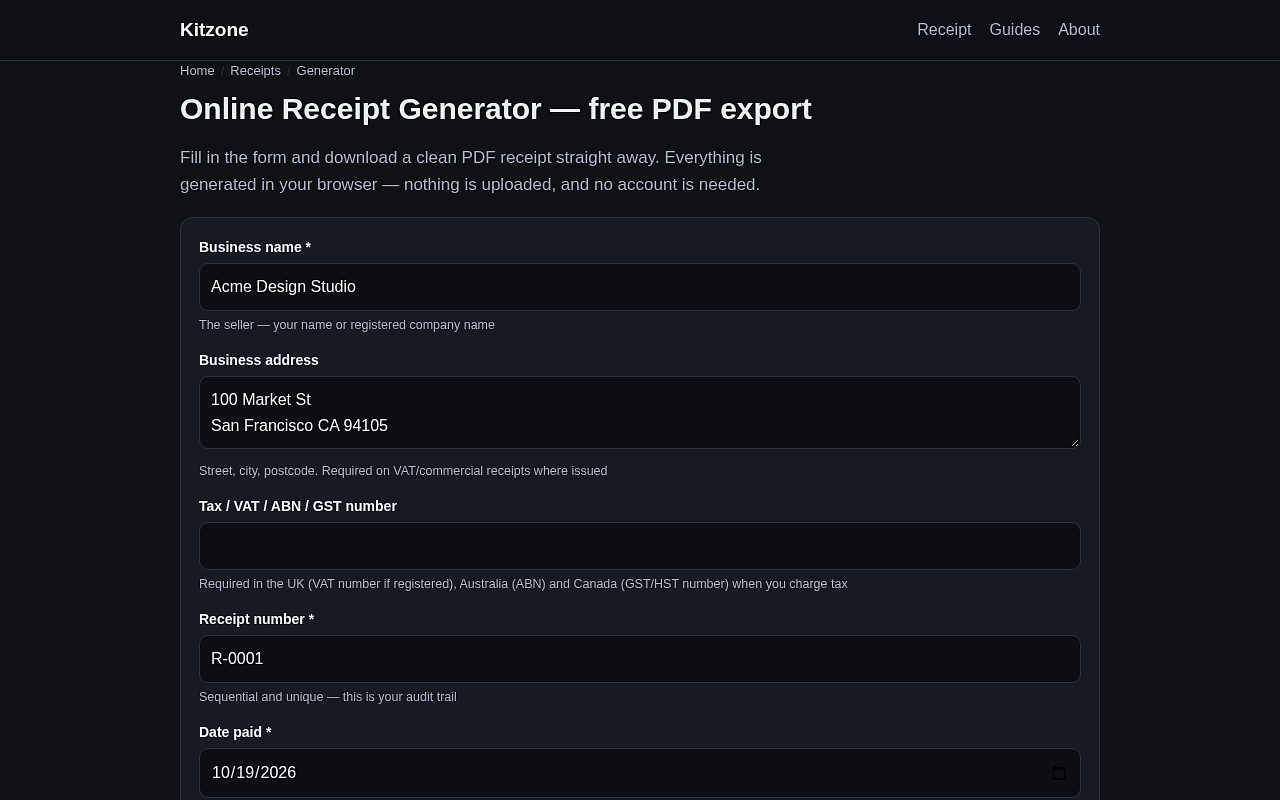This screenshot has width=1280, height=800.
Task: Click the Home breadcrumb link
Action: coord(197,71)
